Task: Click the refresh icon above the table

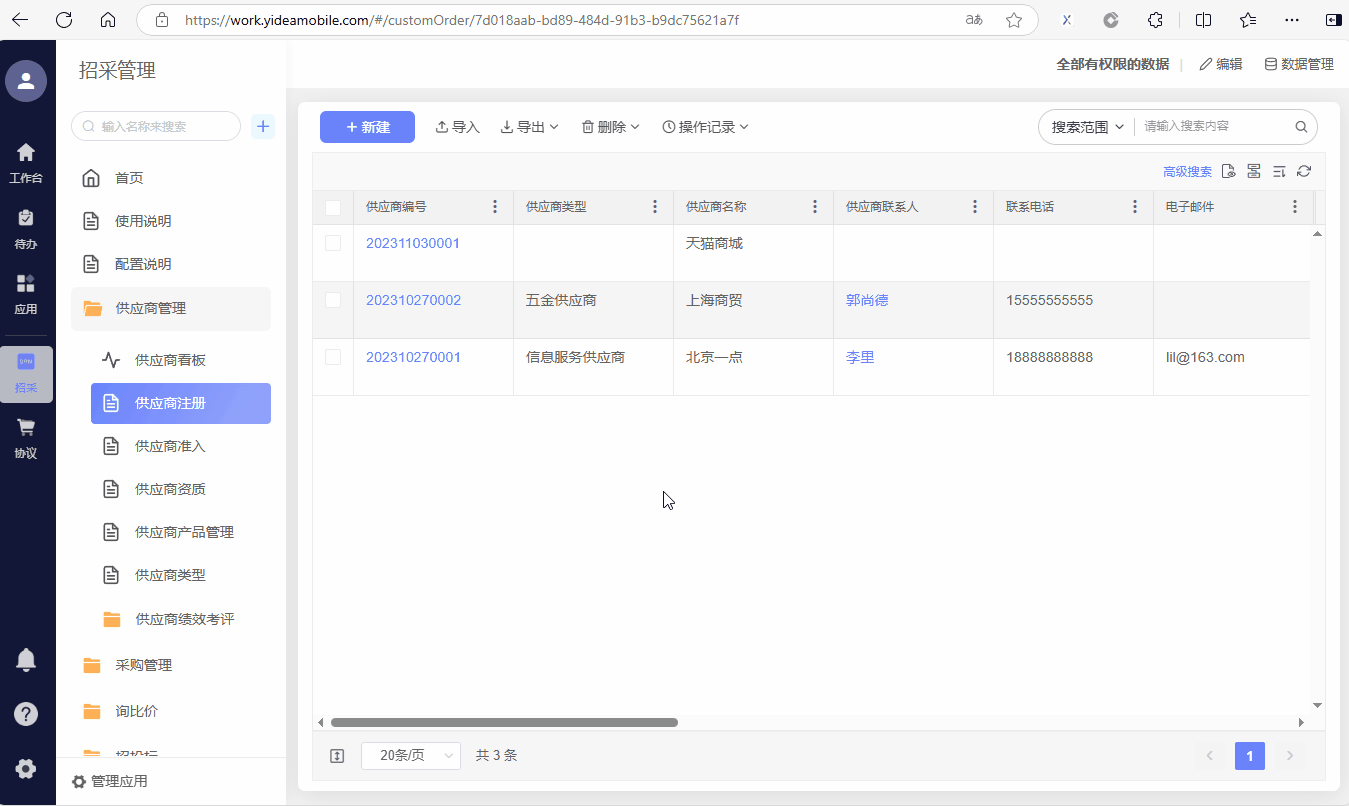Action: [x=1304, y=172]
